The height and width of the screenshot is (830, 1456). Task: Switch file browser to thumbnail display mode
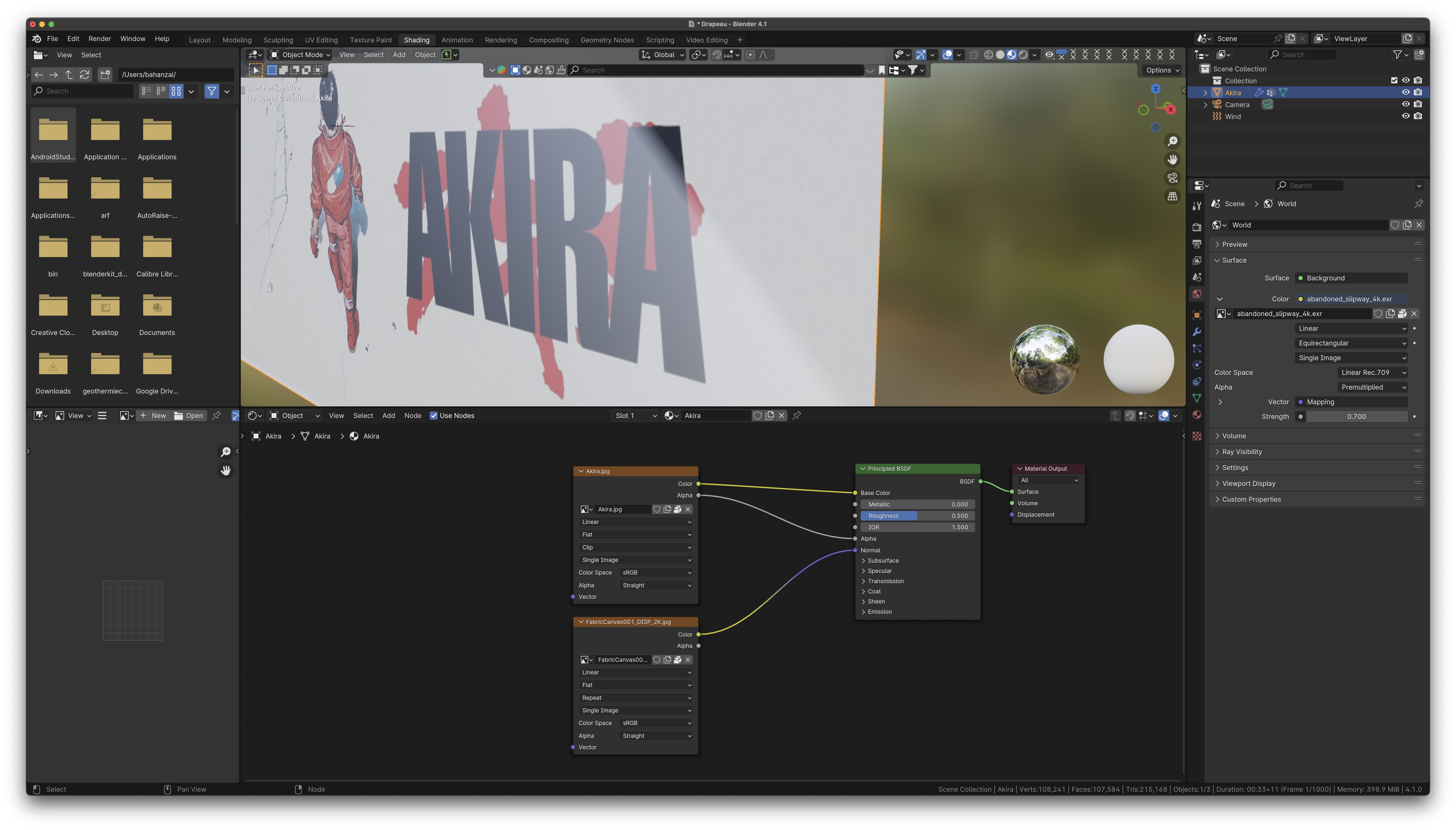(176, 91)
